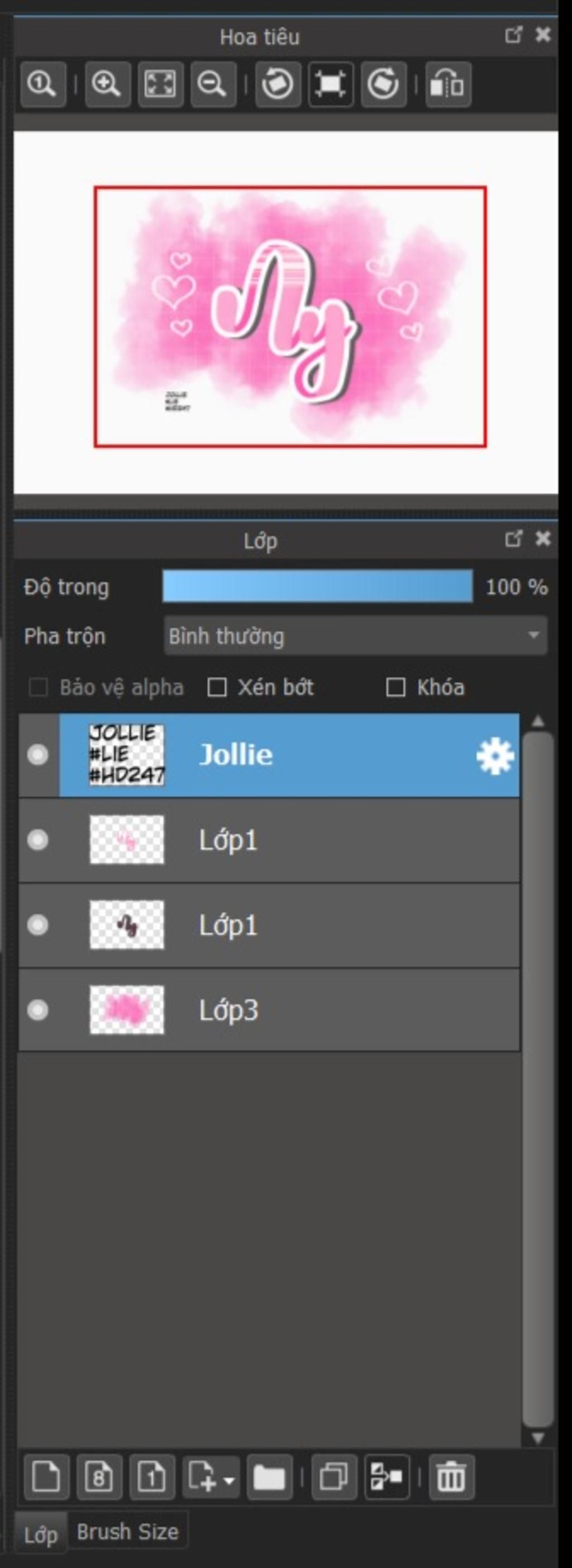
Task: Fit the canvas to the window
Action: pyautogui.click(x=160, y=84)
